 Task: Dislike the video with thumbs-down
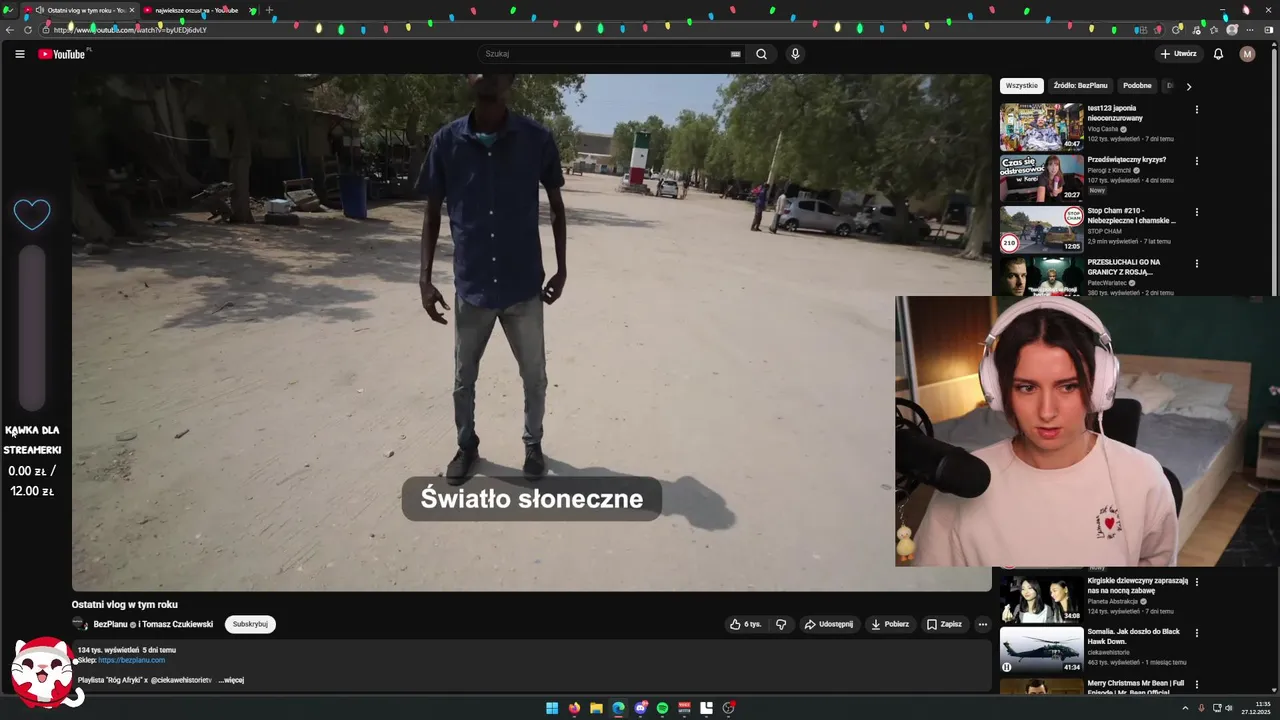[781, 624]
